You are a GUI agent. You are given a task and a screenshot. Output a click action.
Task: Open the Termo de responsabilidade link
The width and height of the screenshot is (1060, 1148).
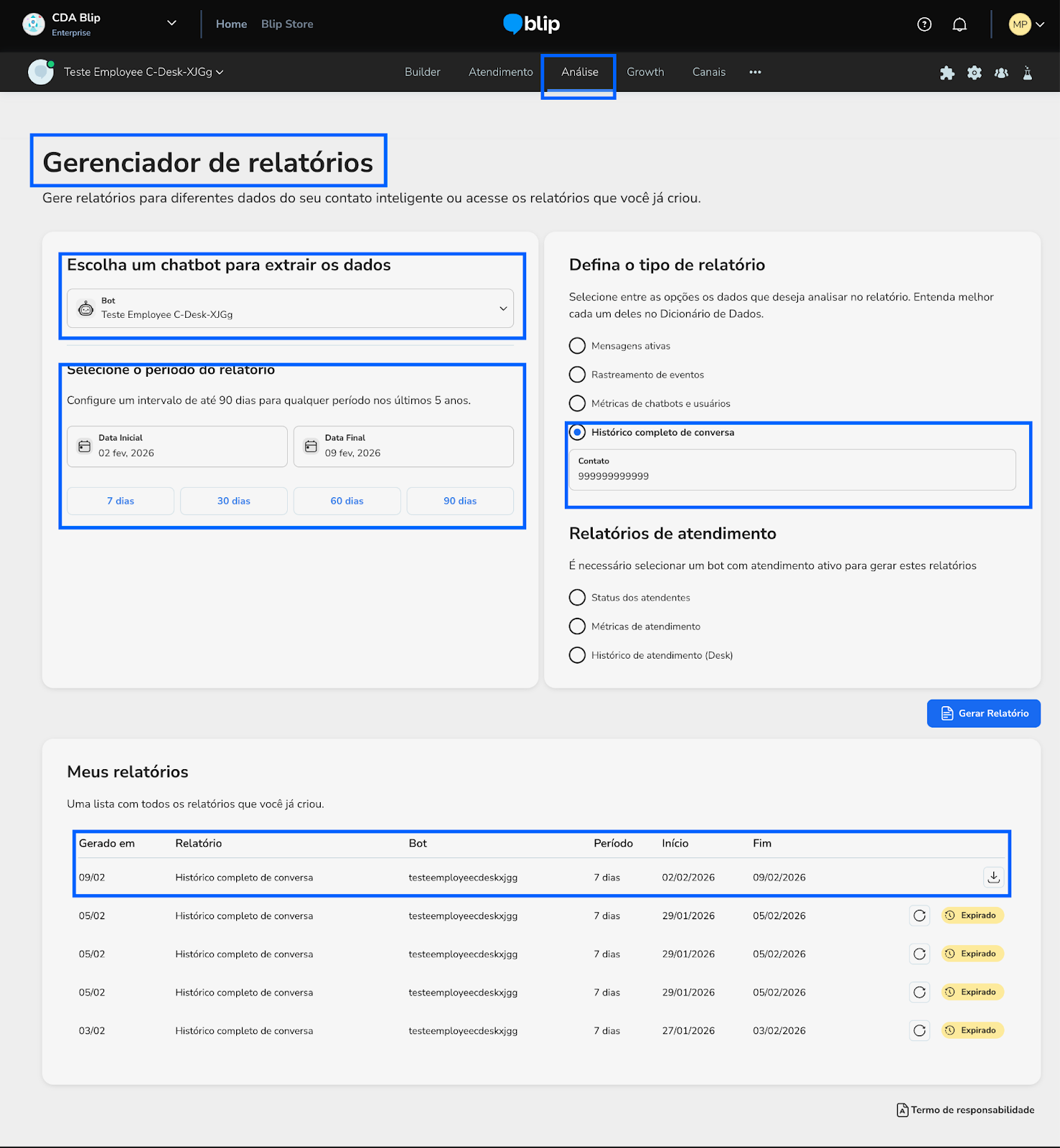(x=966, y=1110)
